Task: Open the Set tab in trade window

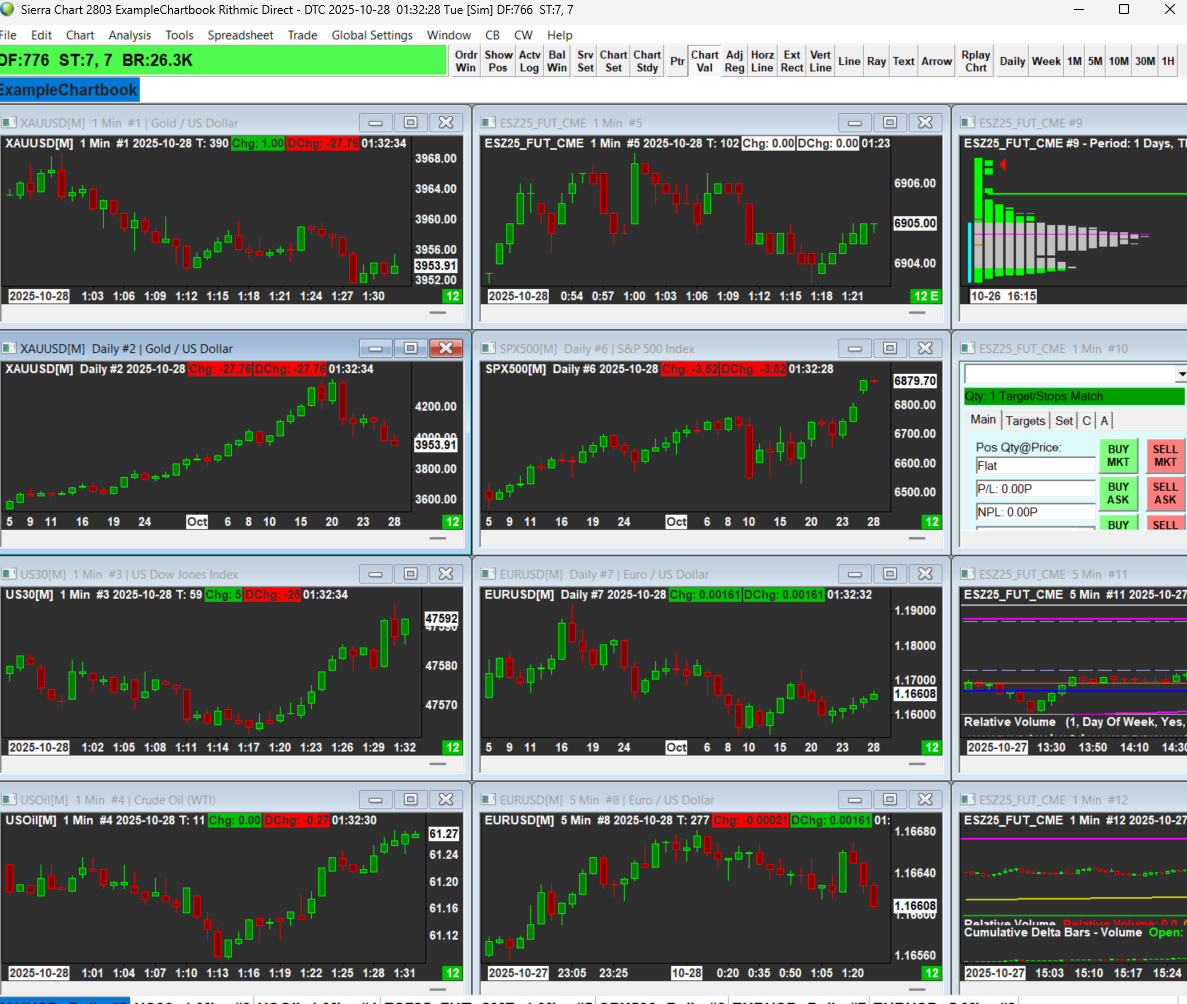Action: 1064,421
